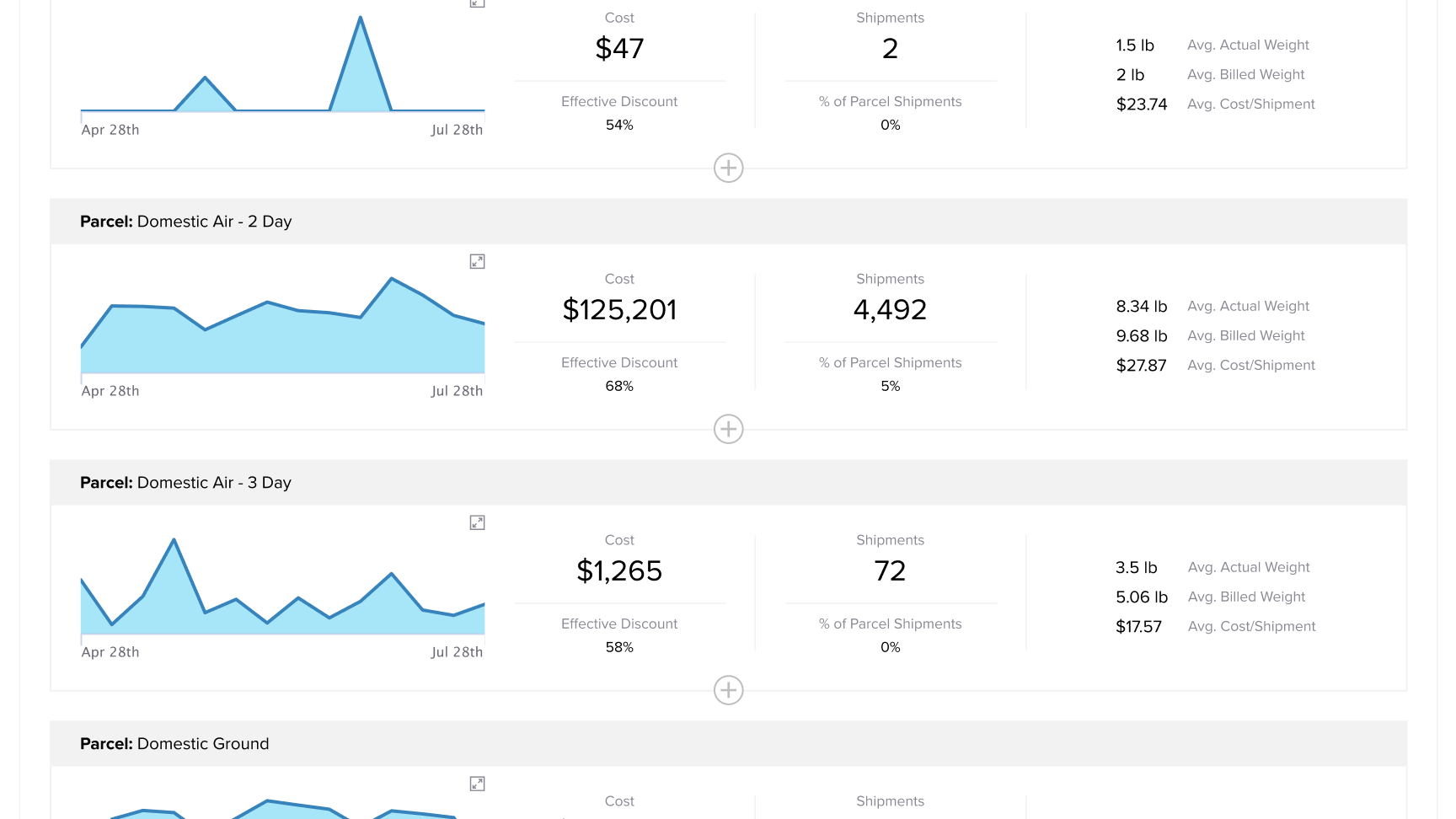Click the $17.57 average cost per shipment
Screen dimensions: 1456x819
pyautogui.click(x=1138, y=626)
